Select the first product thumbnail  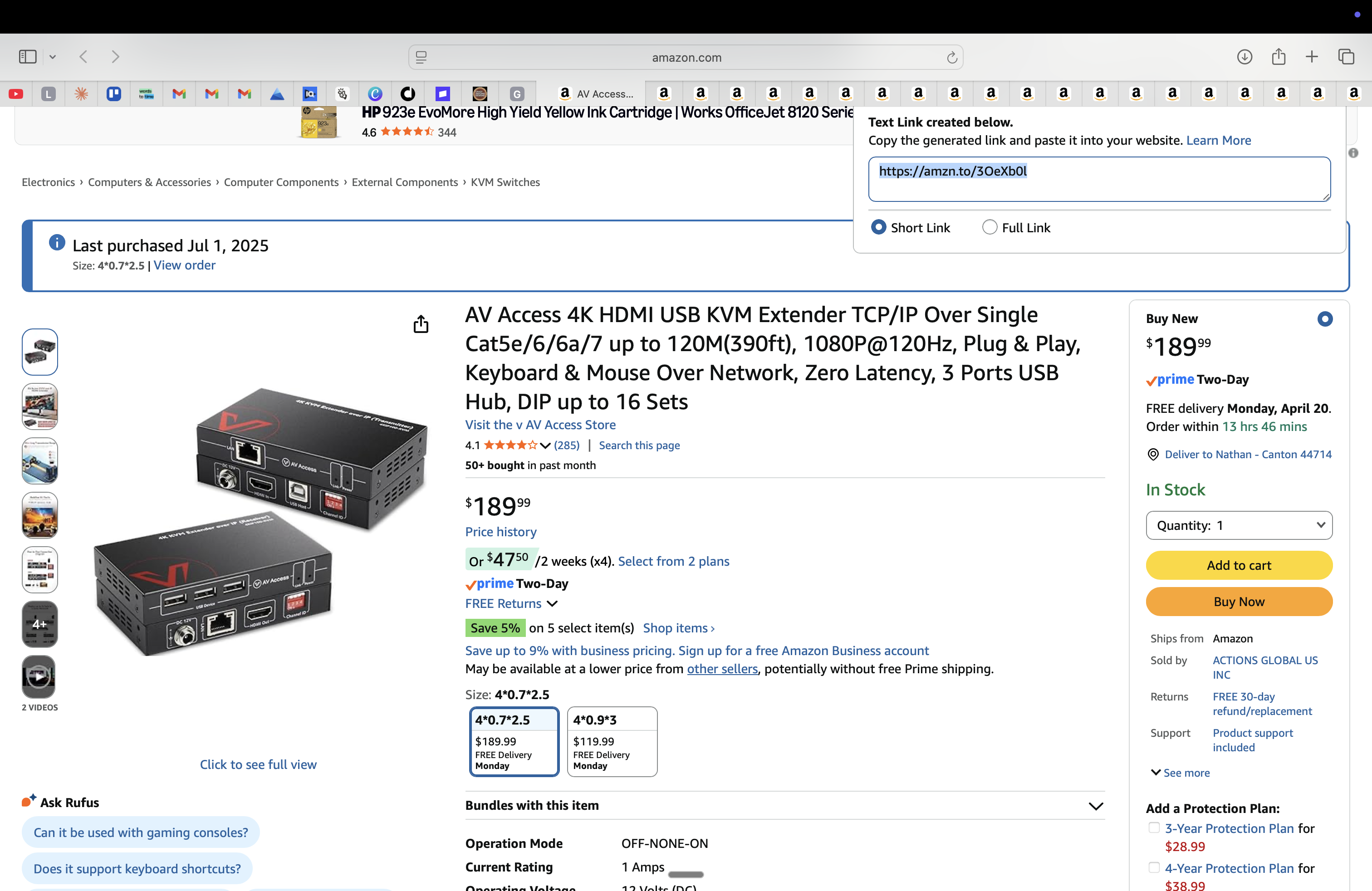point(40,352)
